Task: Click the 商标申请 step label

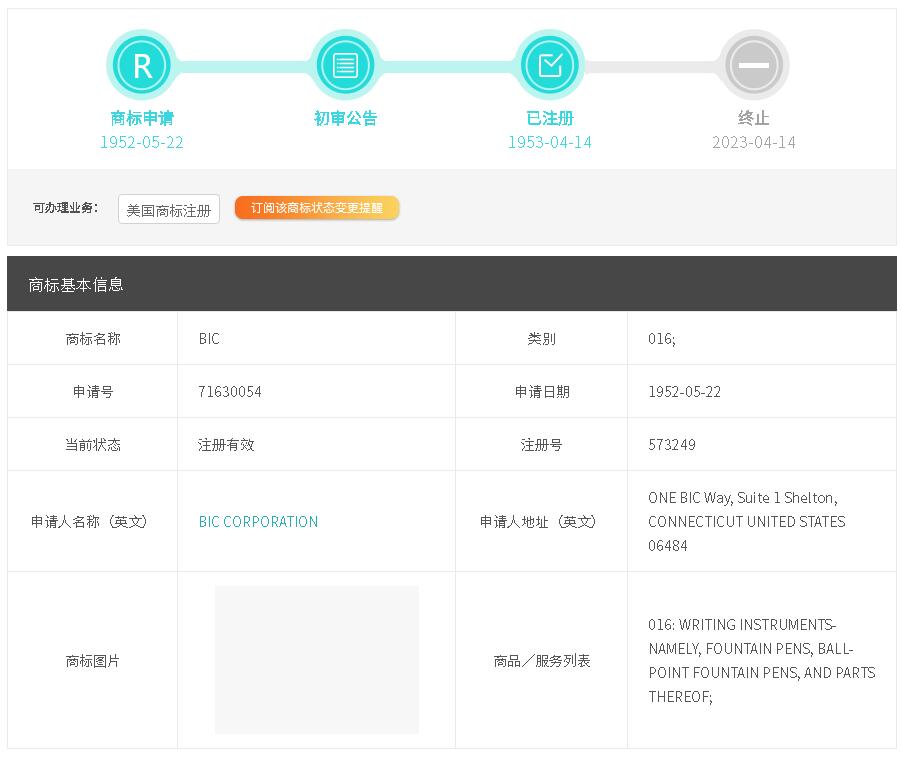Action: pos(142,118)
